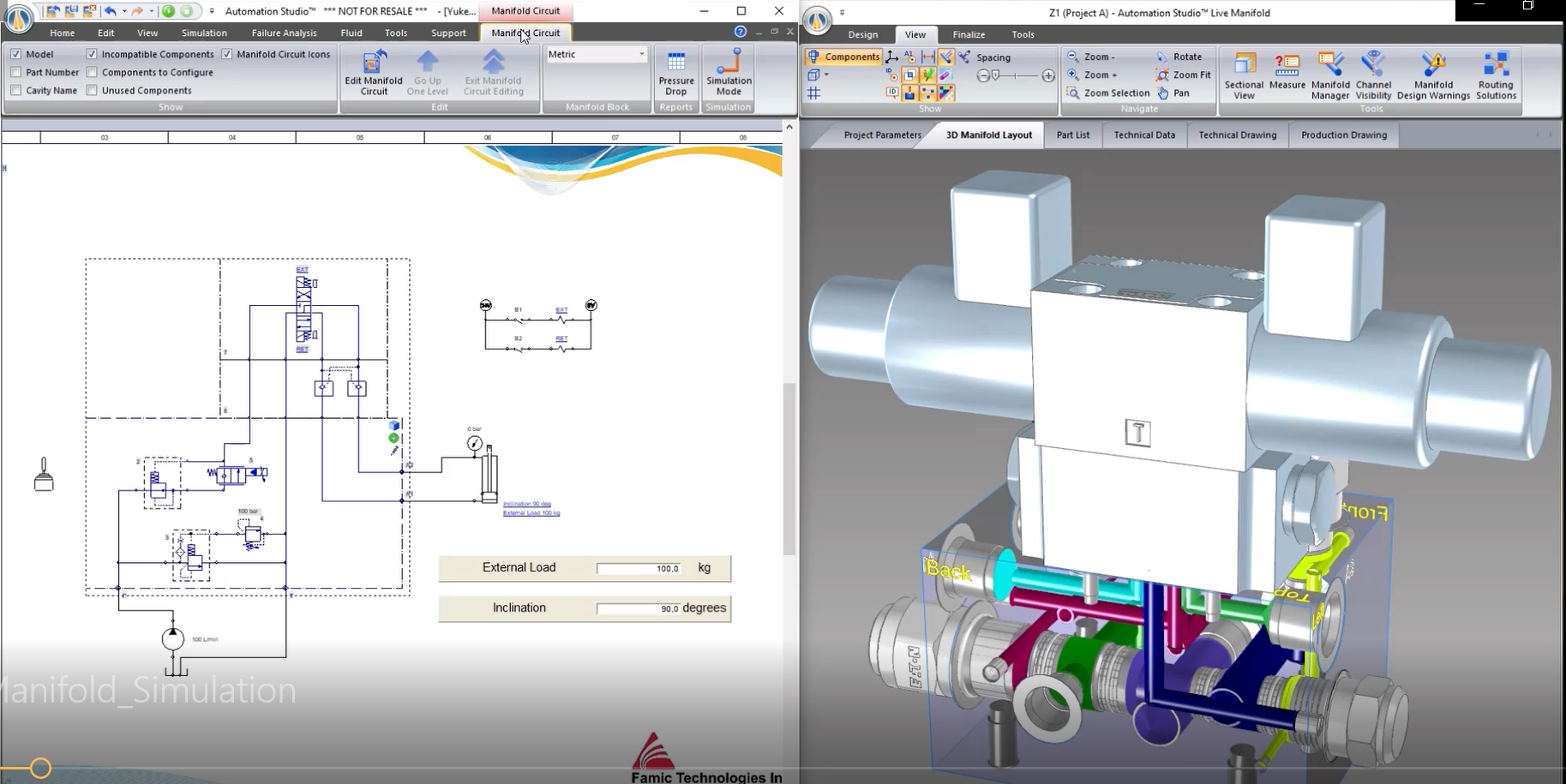Image resolution: width=1566 pixels, height=784 pixels.
Task: Open the Technical Data tab
Action: click(1143, 135)
